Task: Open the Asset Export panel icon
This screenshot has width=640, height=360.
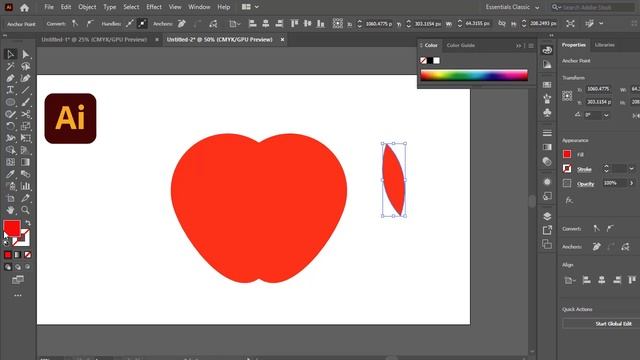Action: pos(547,230)
